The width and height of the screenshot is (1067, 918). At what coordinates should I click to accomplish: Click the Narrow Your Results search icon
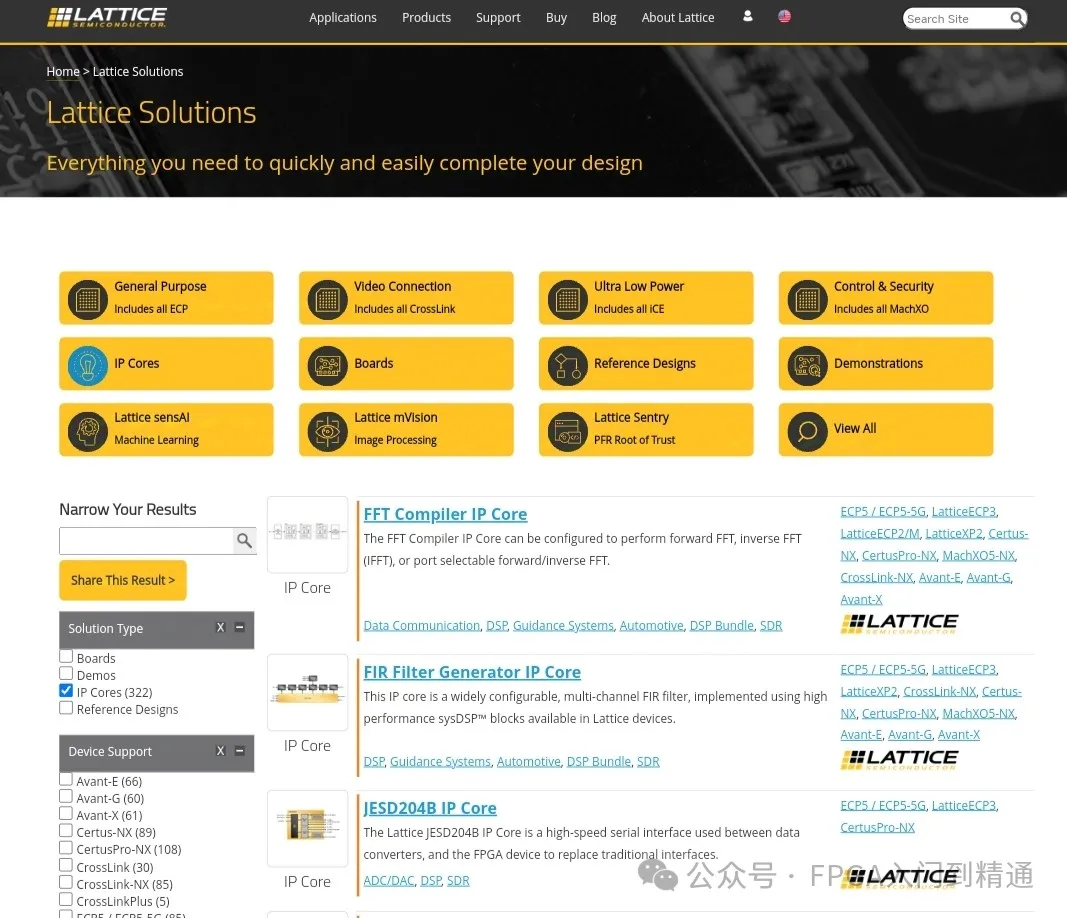(x=244, y=541)
